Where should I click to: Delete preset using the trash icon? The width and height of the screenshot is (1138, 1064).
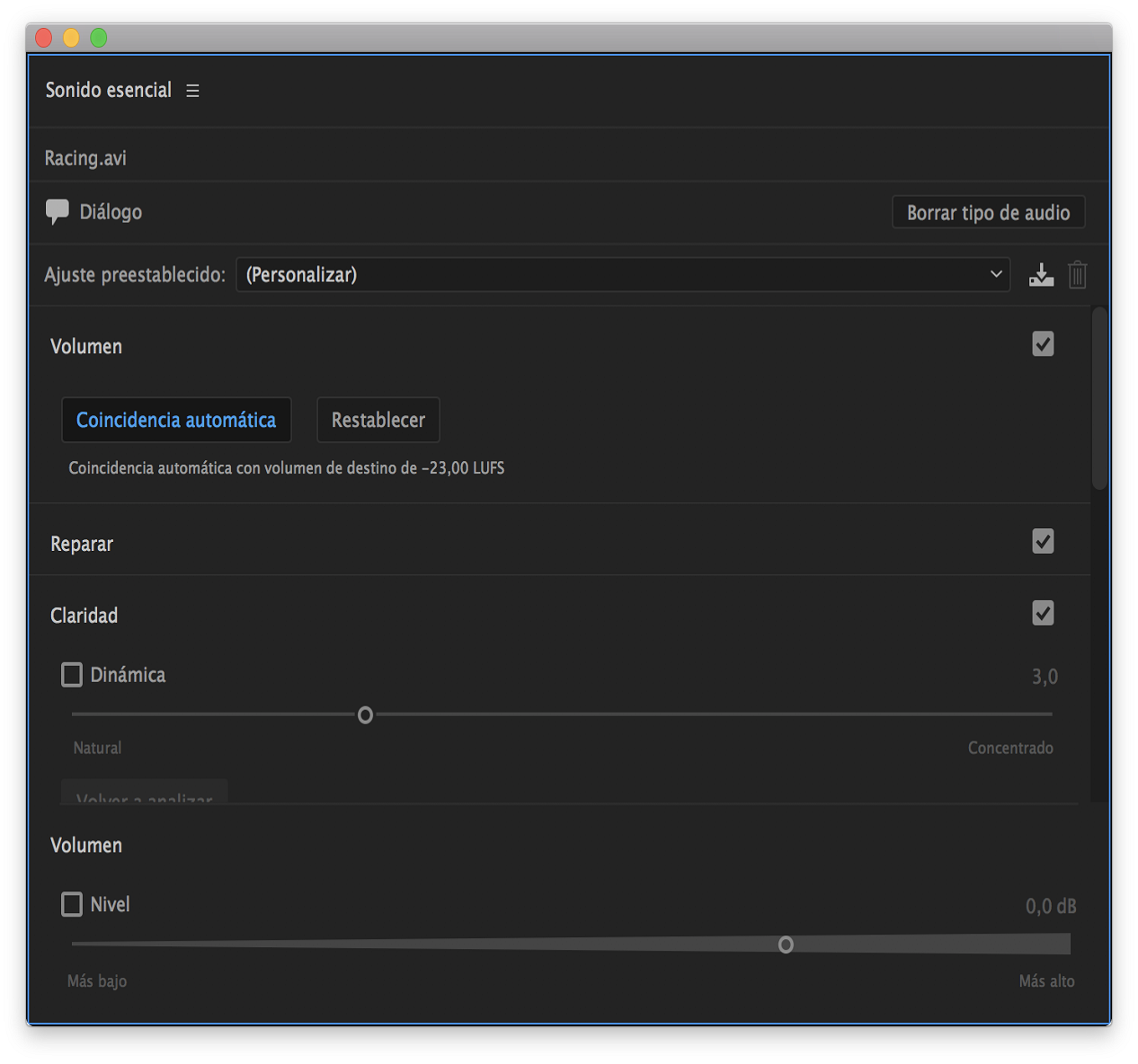coord(1078,275)
